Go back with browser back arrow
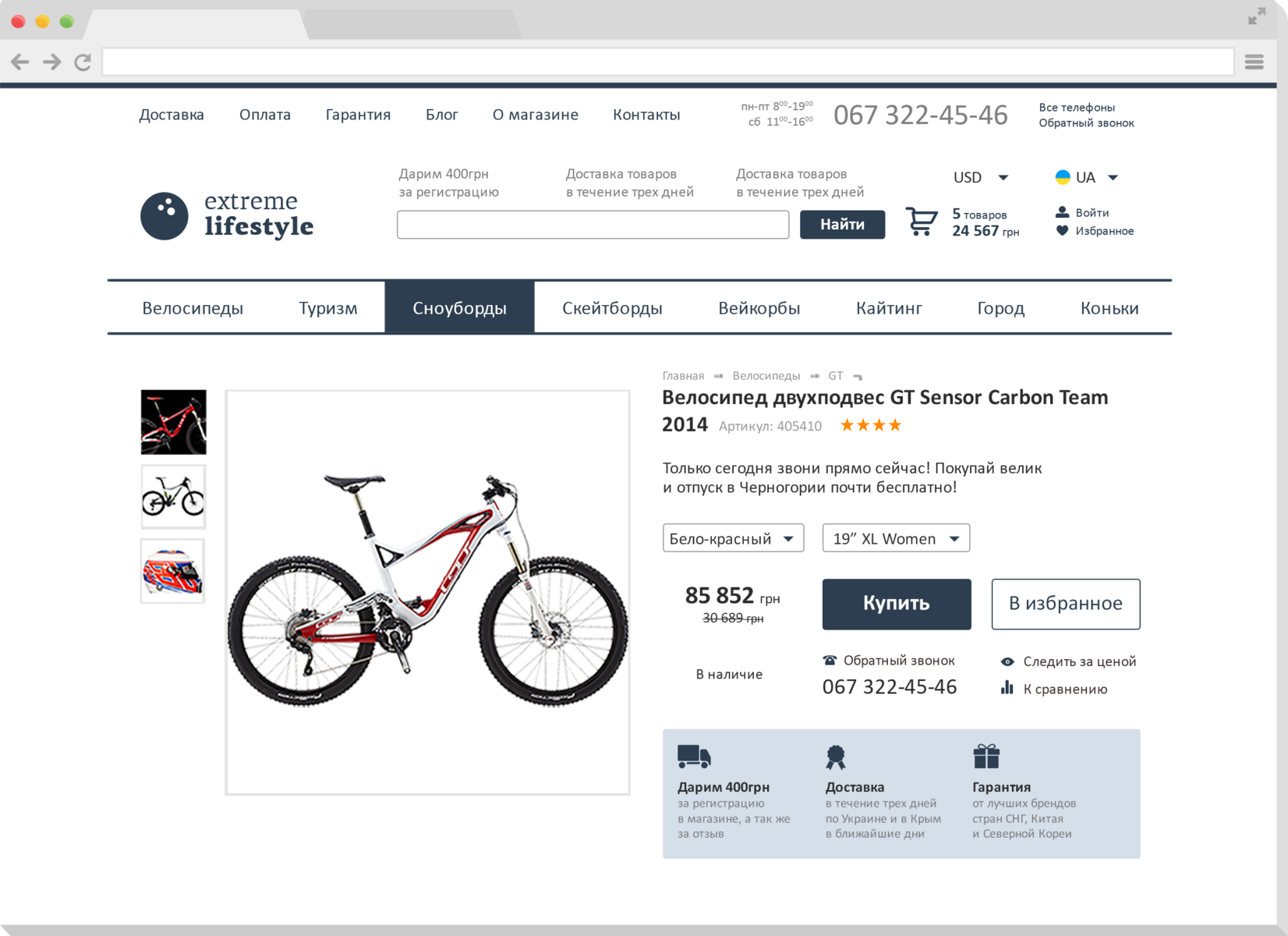 20,62
